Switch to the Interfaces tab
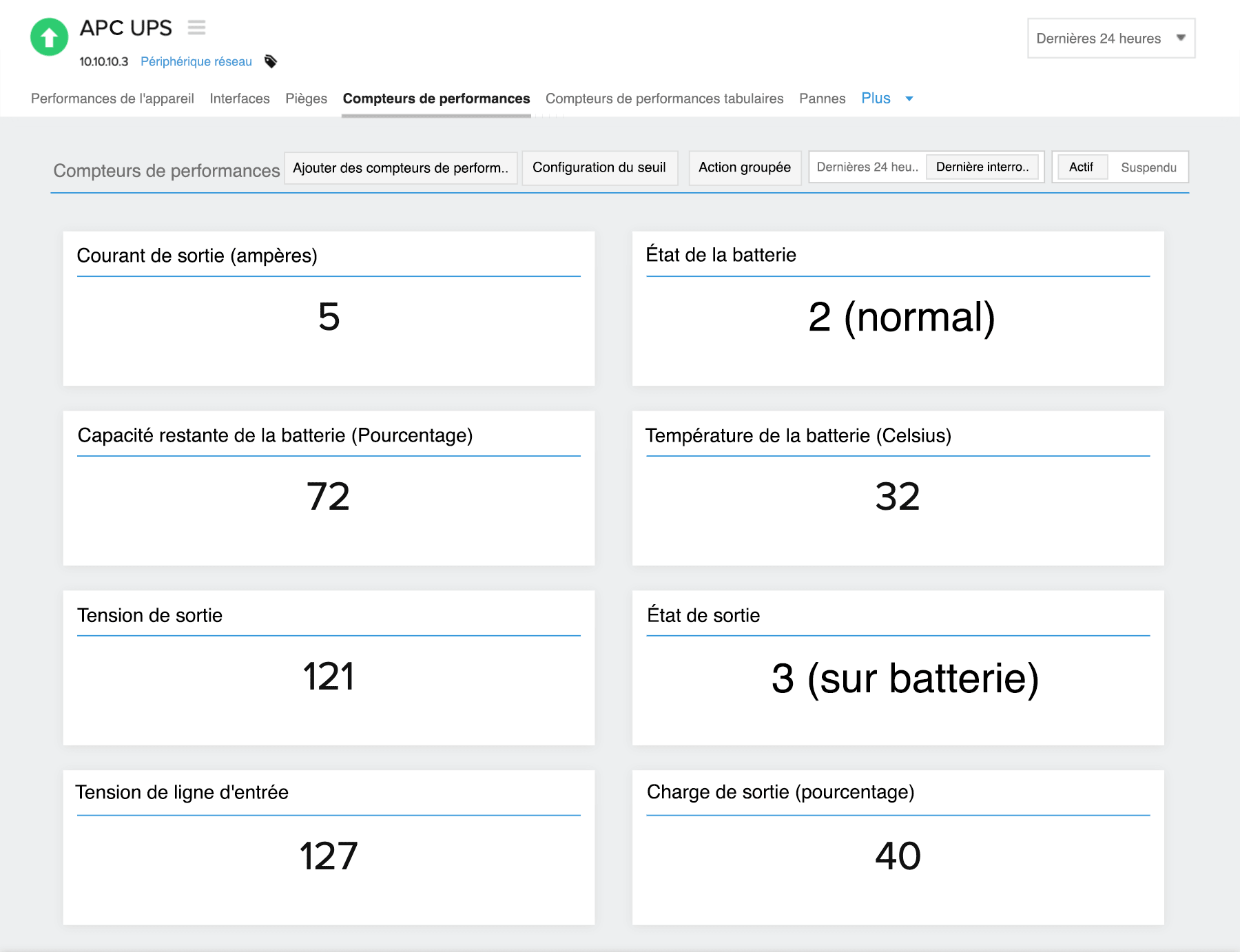The width and height of the screenshot is (1240, 952). click(240, 99)
